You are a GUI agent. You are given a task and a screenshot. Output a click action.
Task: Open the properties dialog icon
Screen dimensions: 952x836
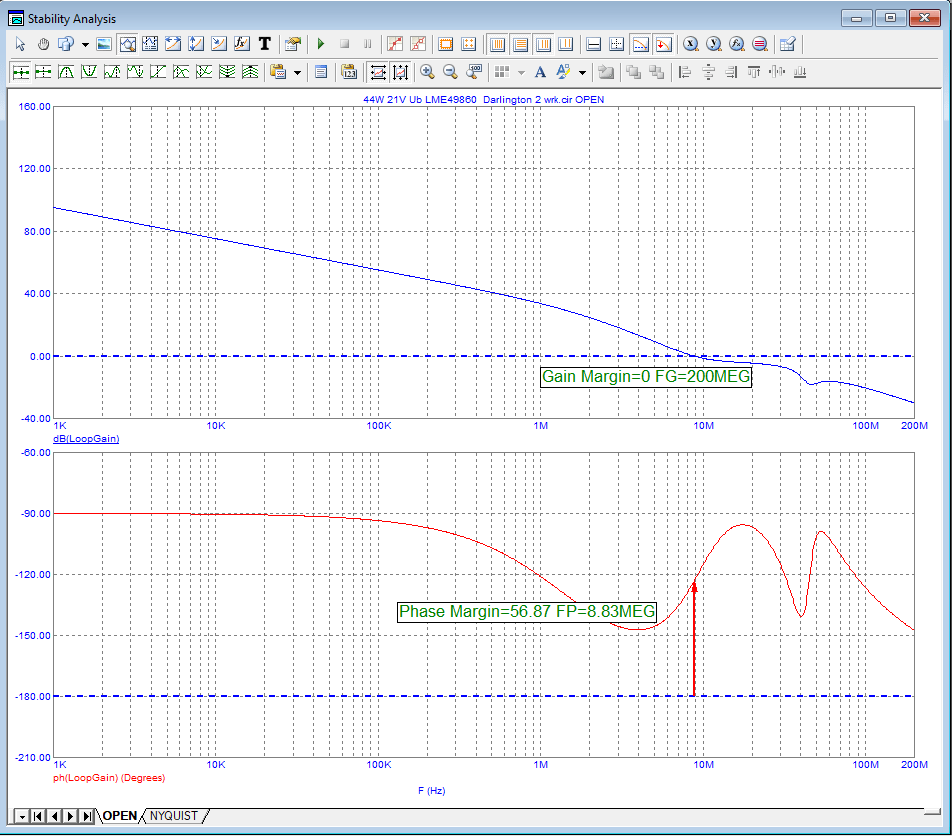[293, 44]
